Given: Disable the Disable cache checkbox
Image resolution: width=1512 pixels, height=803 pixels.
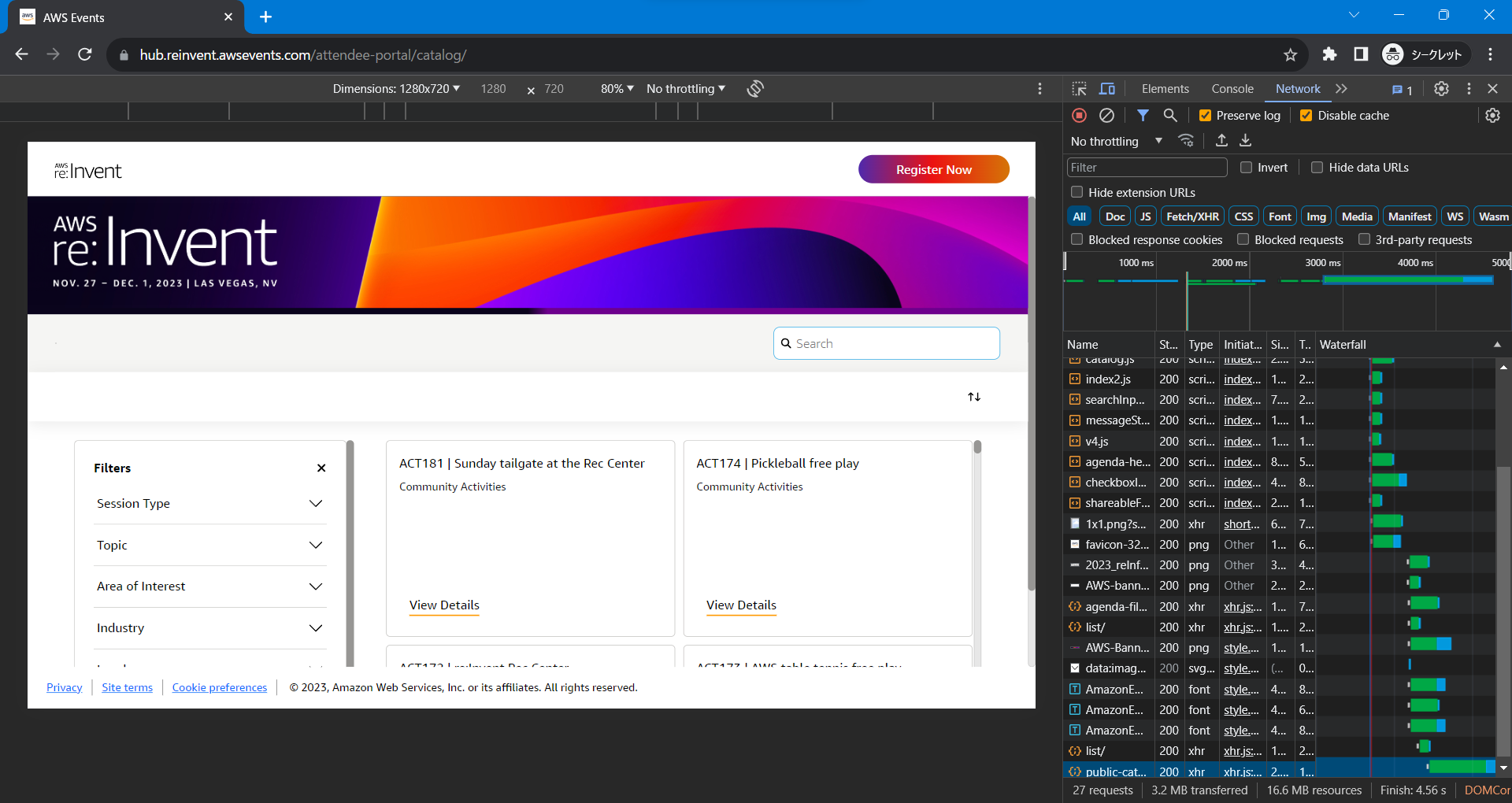Looking at the screenshot, I should 1306,116.
